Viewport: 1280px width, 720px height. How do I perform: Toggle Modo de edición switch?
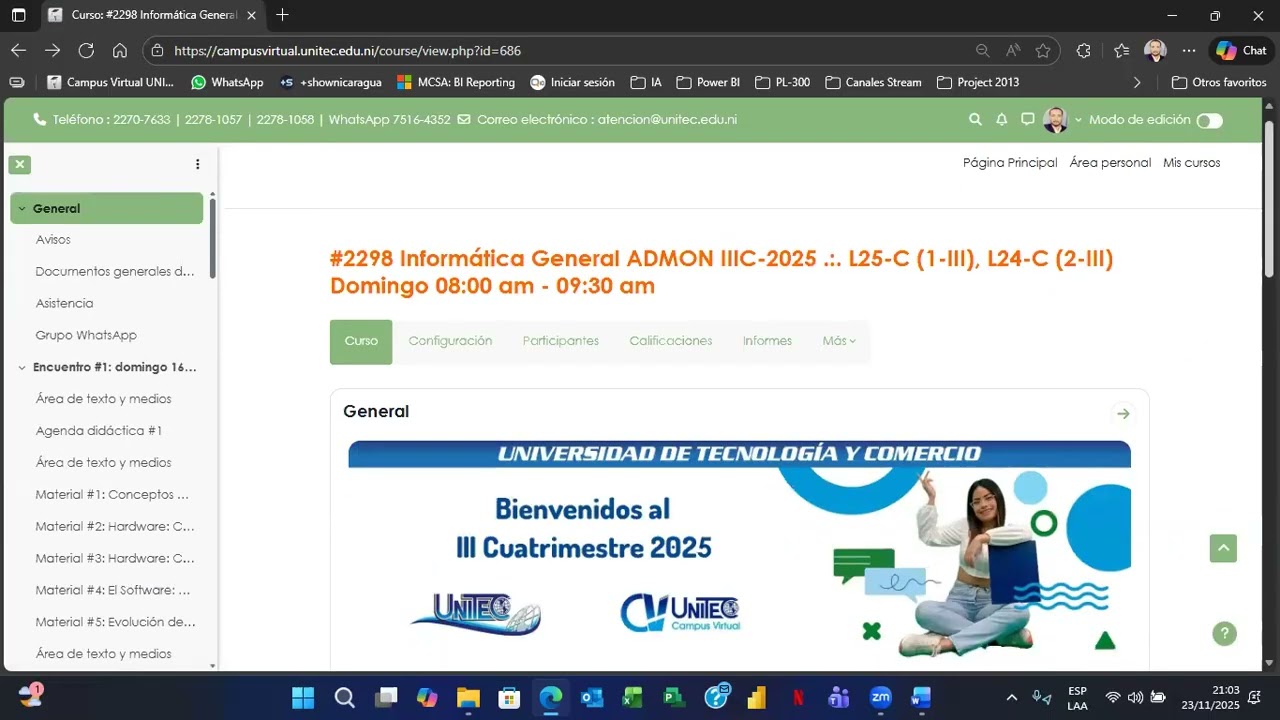pyautogui.click(x=1210, y=121)
